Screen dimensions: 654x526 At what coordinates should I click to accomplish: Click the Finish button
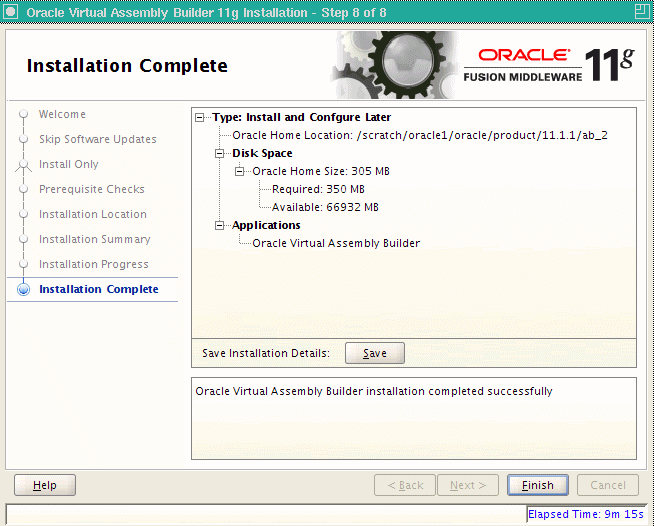click(538, 485)
